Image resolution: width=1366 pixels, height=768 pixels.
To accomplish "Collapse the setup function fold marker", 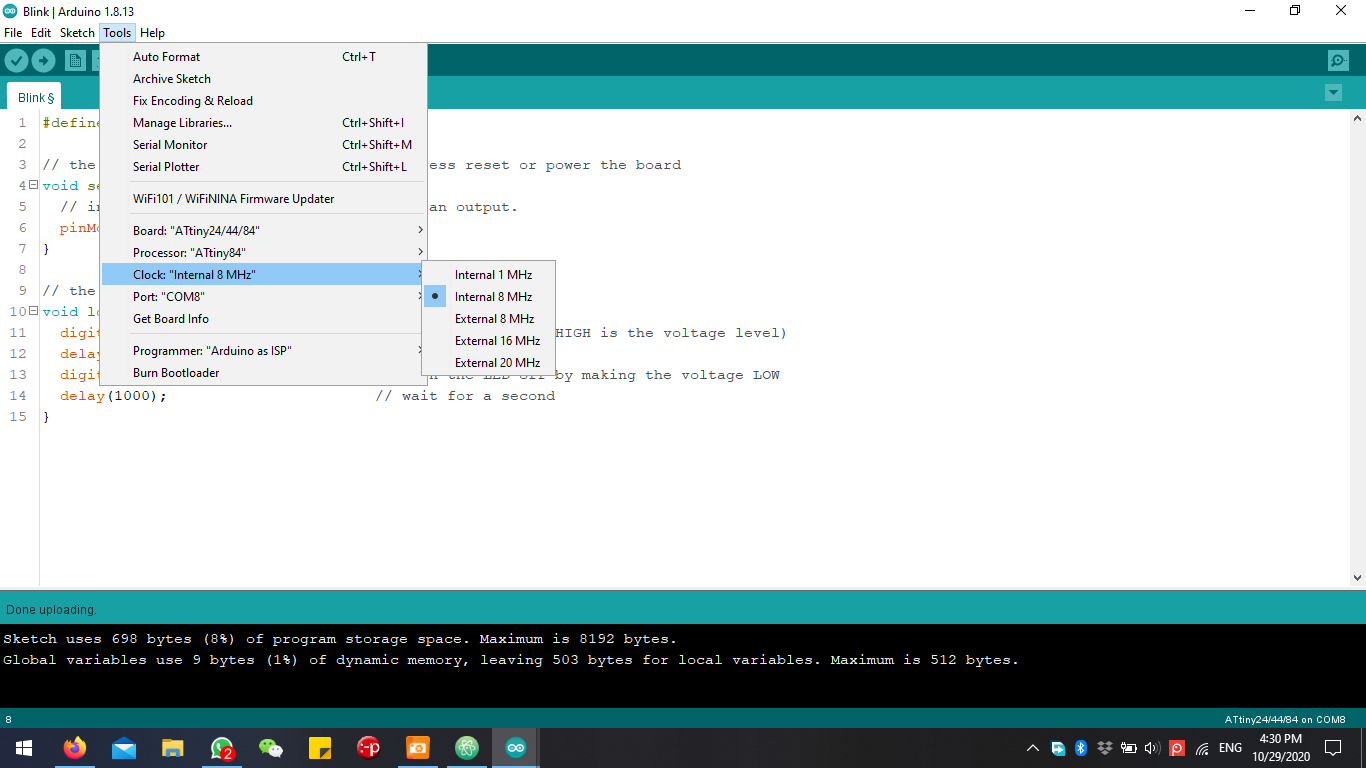I will 33,185.
